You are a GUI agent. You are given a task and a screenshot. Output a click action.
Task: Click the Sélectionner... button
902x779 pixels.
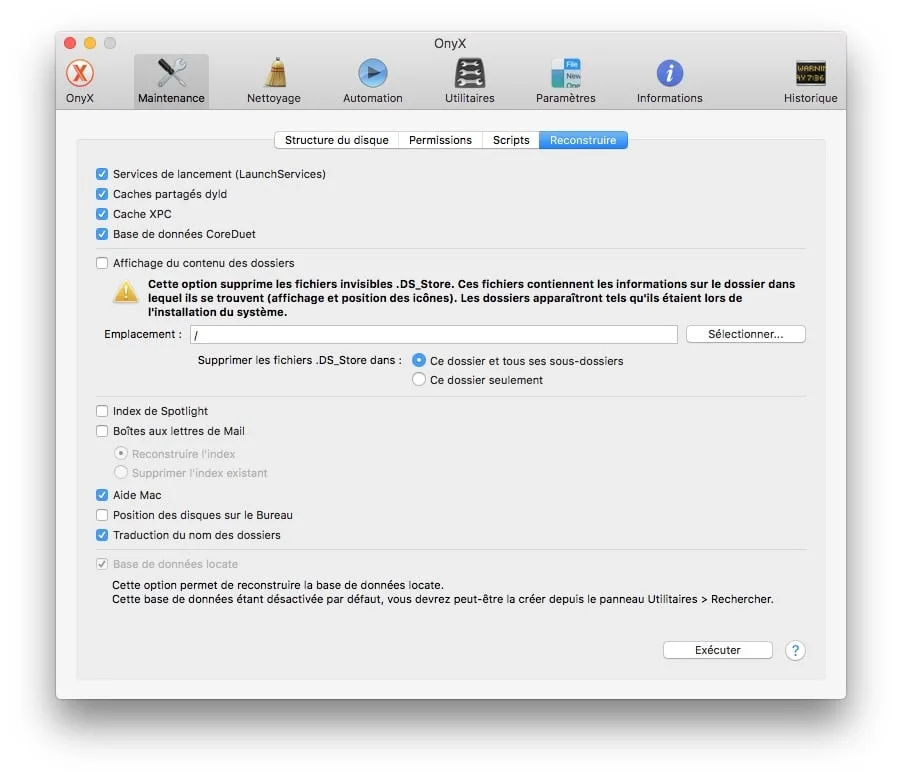746,334
